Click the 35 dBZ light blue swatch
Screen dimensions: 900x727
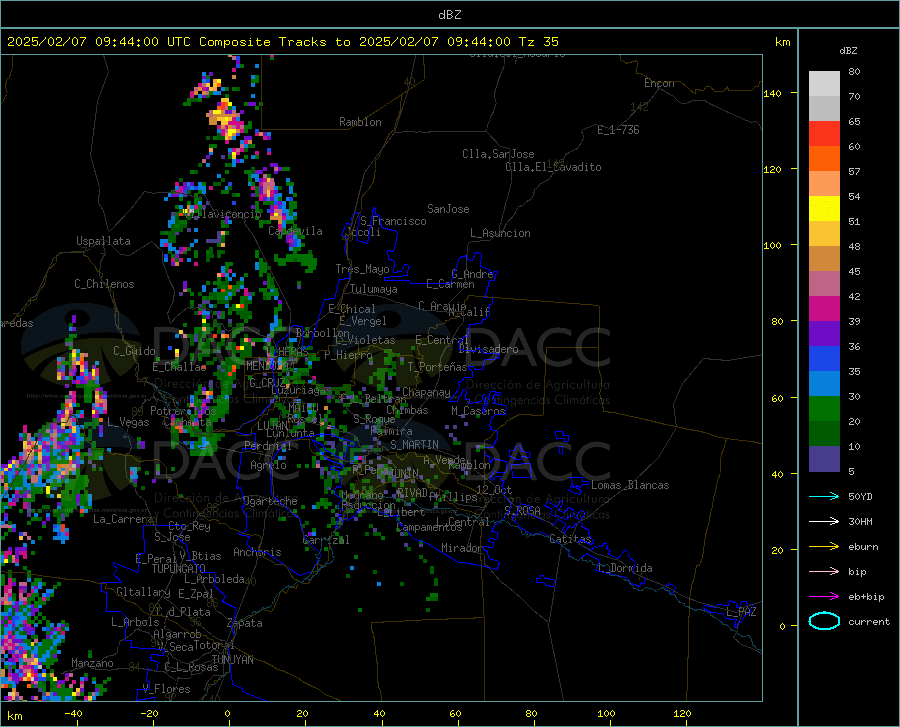824,384
